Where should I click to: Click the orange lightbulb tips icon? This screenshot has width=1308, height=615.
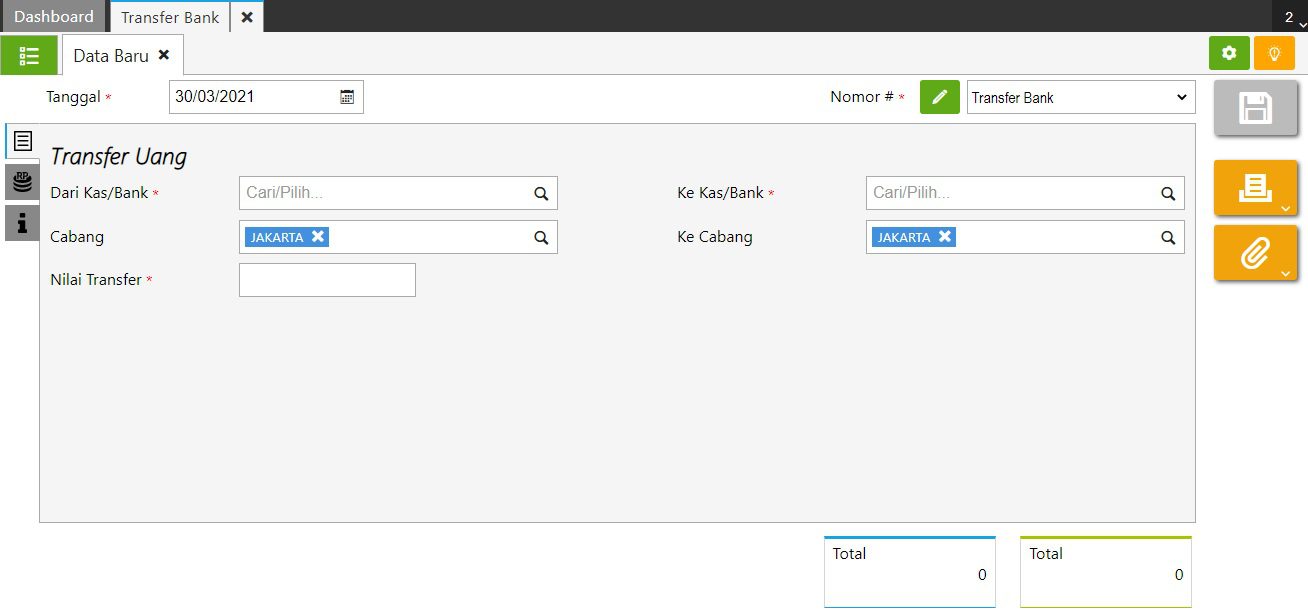click(1274, 54)
